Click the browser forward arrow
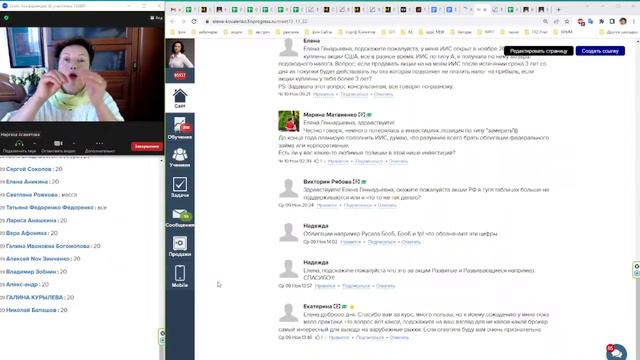This screenshot has height=360, width=640. click(x=183, y=21)
